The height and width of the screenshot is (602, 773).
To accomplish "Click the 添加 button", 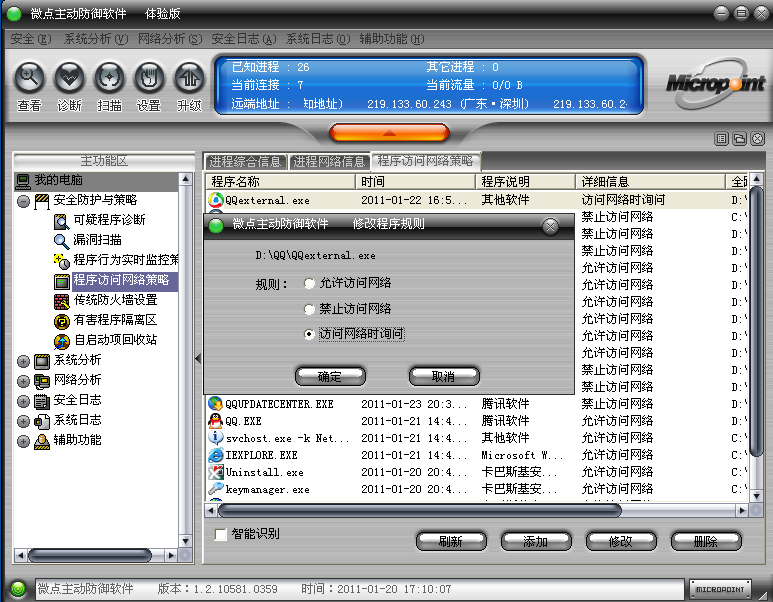I will click(536, 541).
